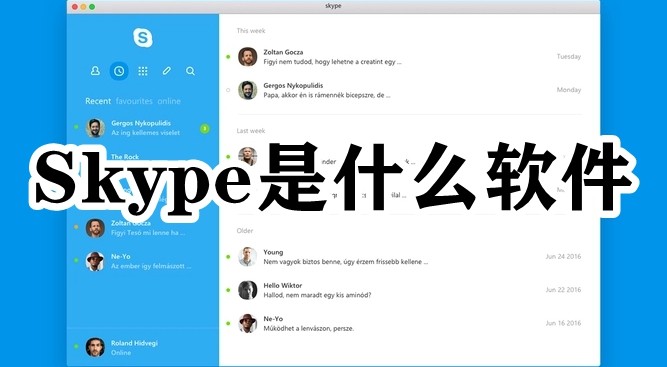Click the Last week section header
This screenshot has width=667, height=367.
(251, 131)
